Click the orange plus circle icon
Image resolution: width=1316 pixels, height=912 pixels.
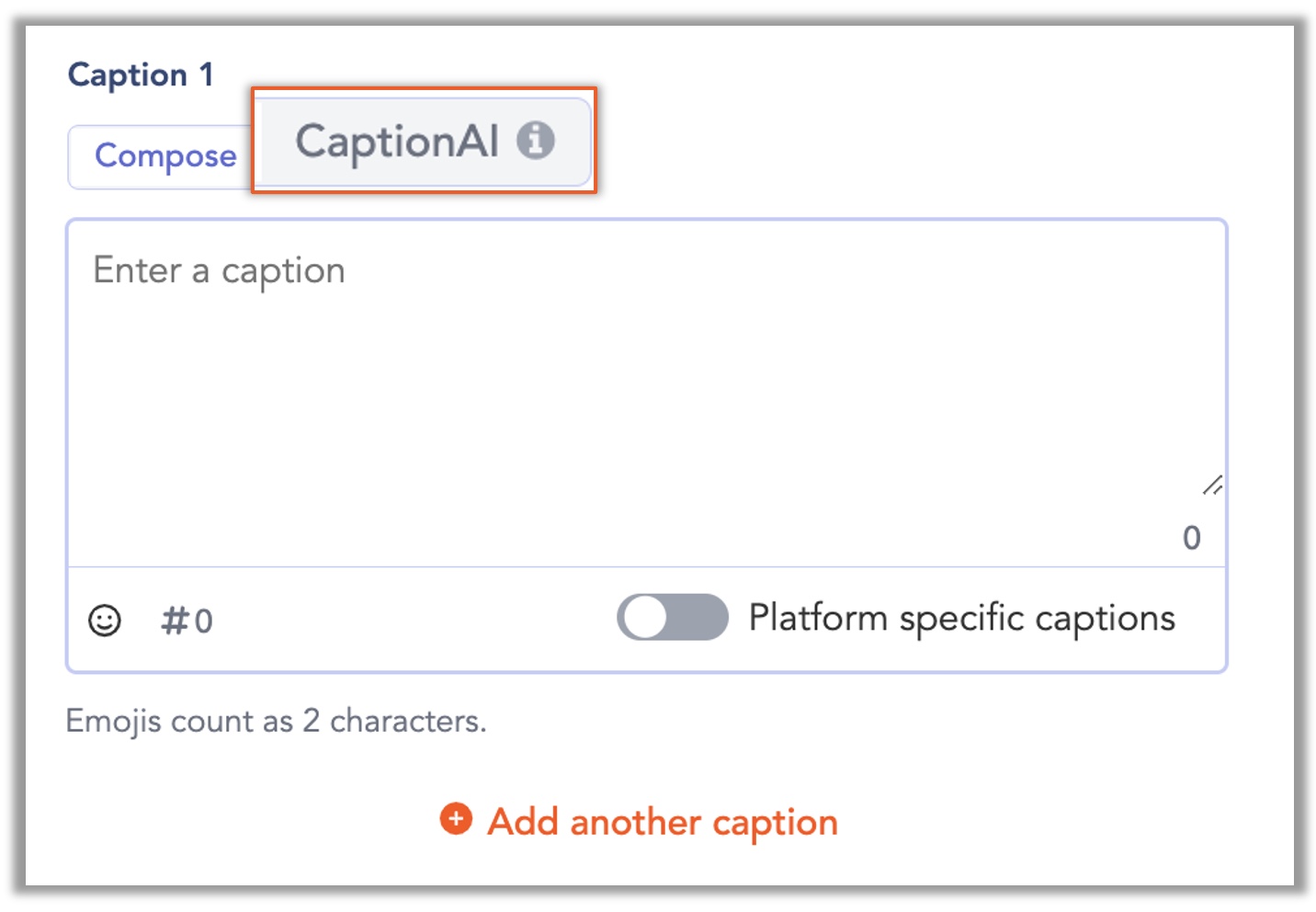click(456, 818)
